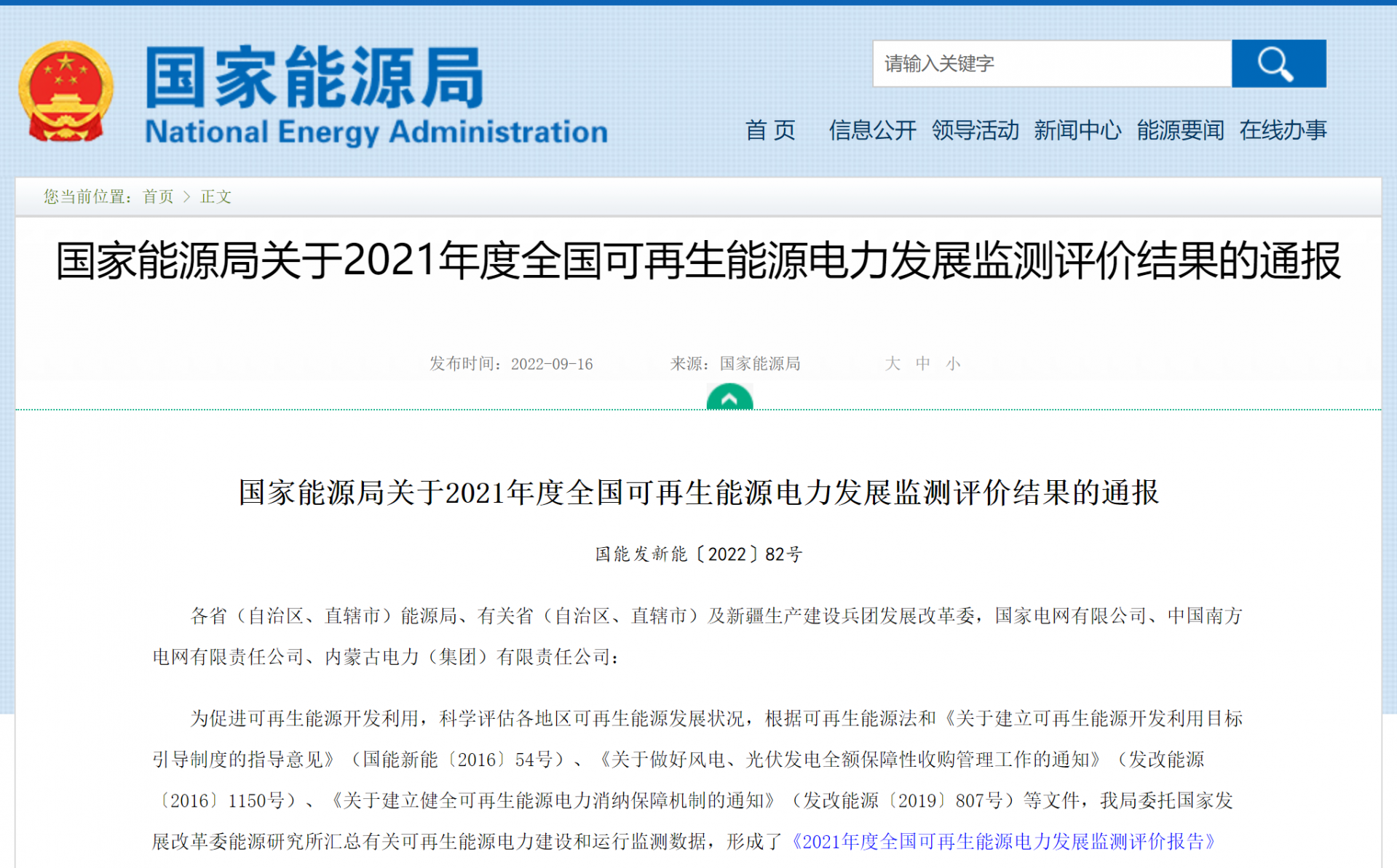Click 首页 in the breadcrumb trail
The image size is (1397, 868).
point(158,196)
